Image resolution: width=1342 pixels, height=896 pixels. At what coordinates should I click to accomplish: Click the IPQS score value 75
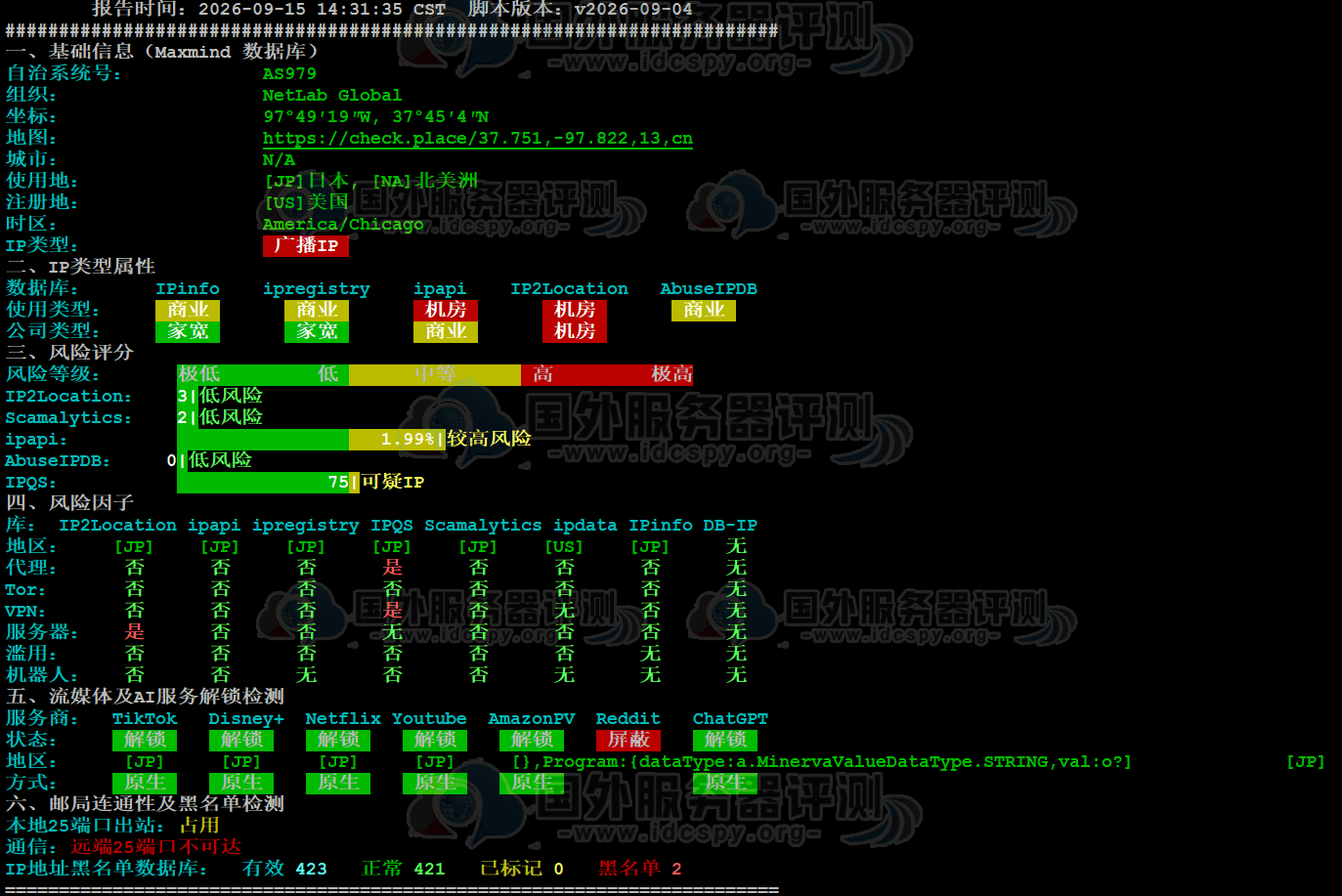click(x=338, y=482)
